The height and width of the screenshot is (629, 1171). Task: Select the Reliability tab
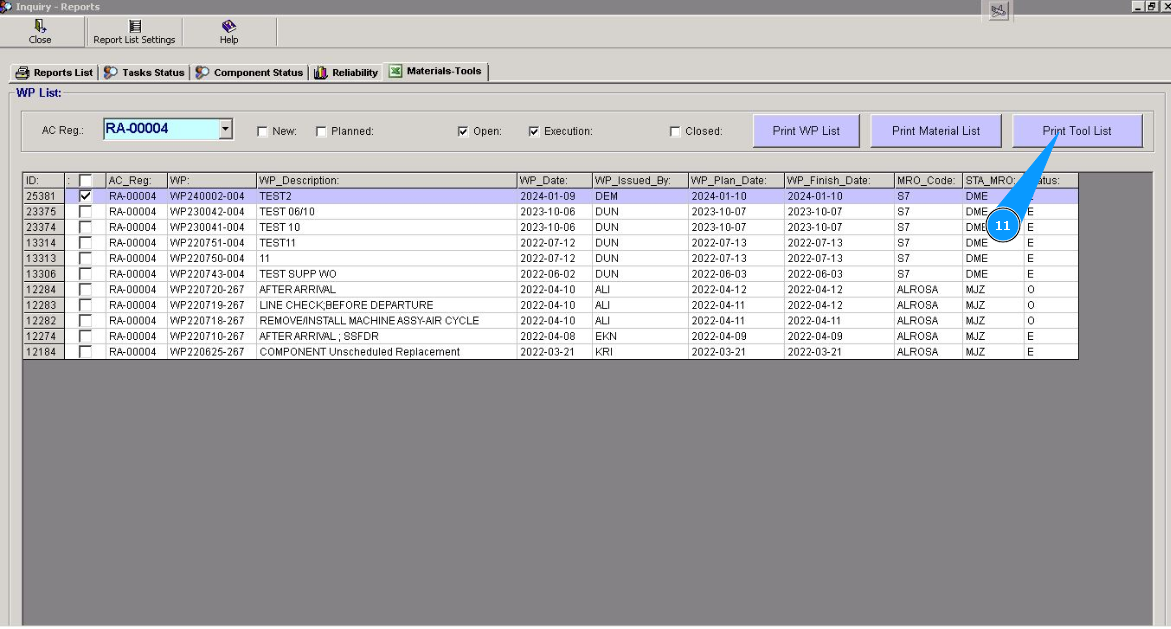(x=346, y=73)
